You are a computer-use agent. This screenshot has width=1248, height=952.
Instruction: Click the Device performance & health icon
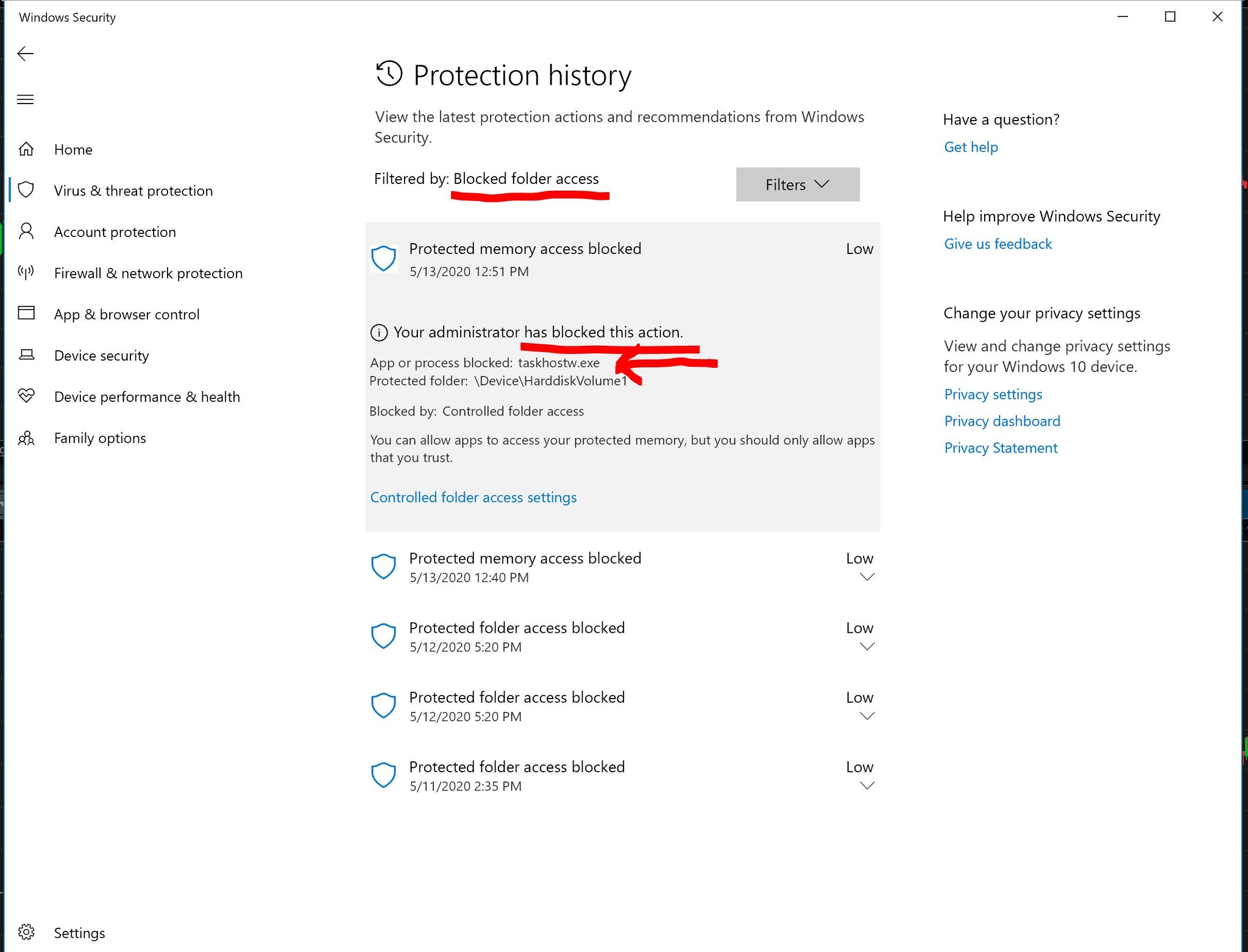26,396
